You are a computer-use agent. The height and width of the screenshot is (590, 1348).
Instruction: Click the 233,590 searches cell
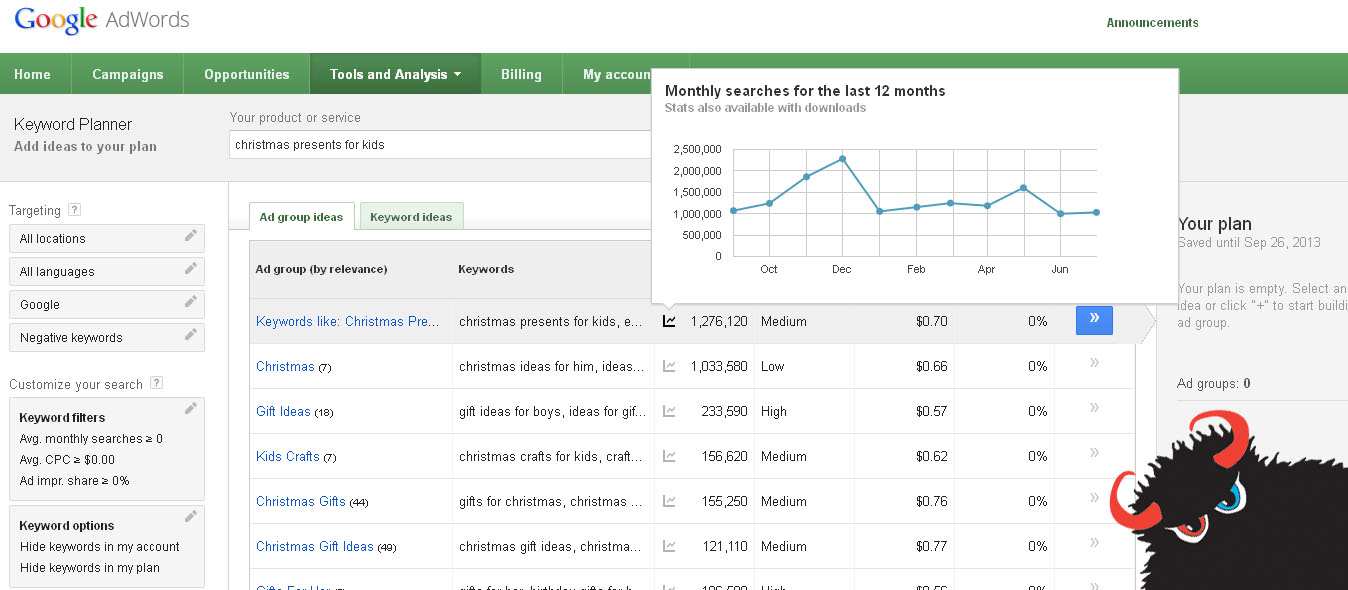pos(725,412)
